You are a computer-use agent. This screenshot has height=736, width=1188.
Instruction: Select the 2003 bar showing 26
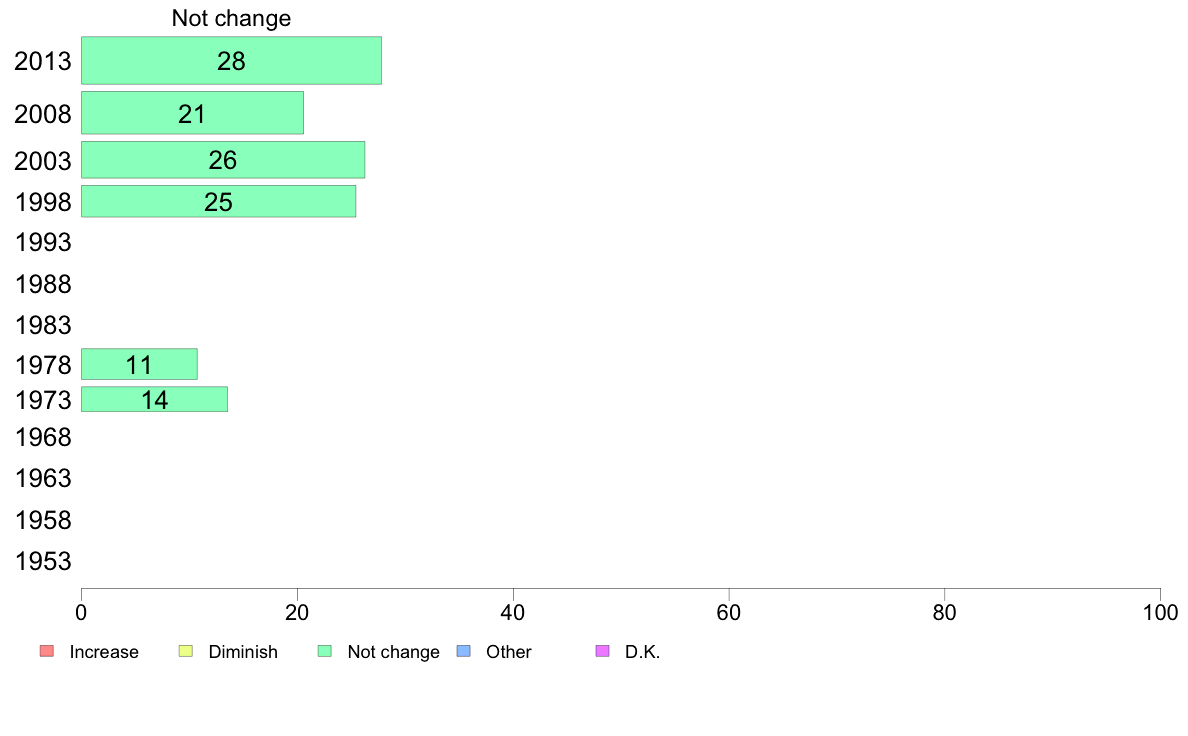tap(223, 160)
